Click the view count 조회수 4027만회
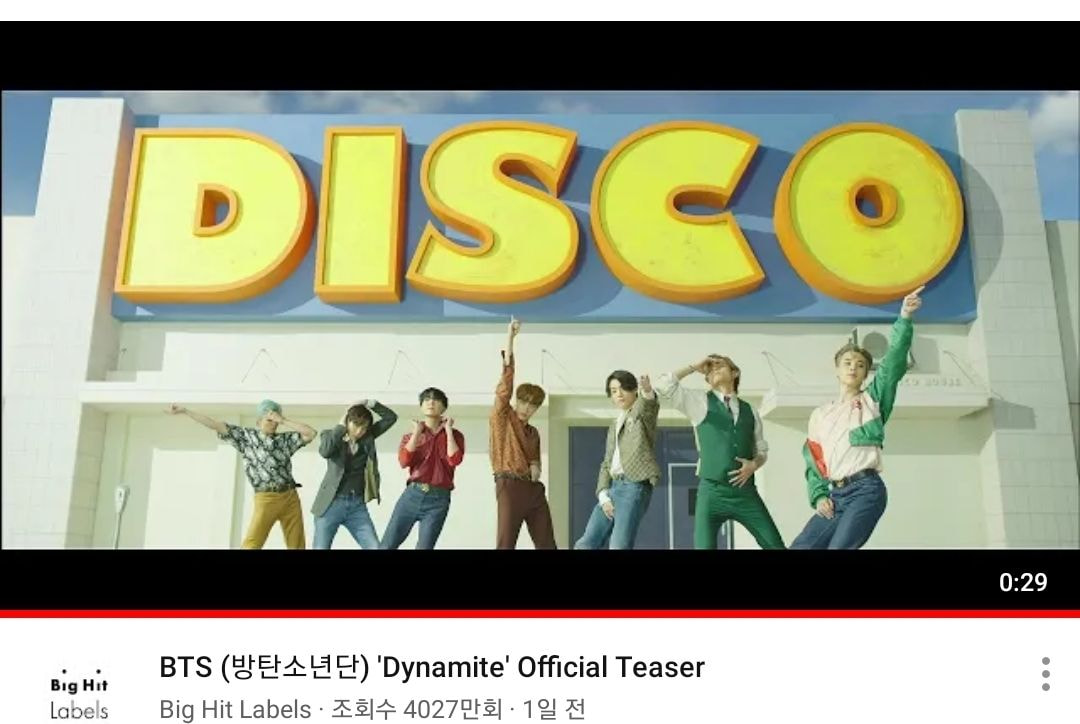The image size is (1080, 724). [417, 709]
